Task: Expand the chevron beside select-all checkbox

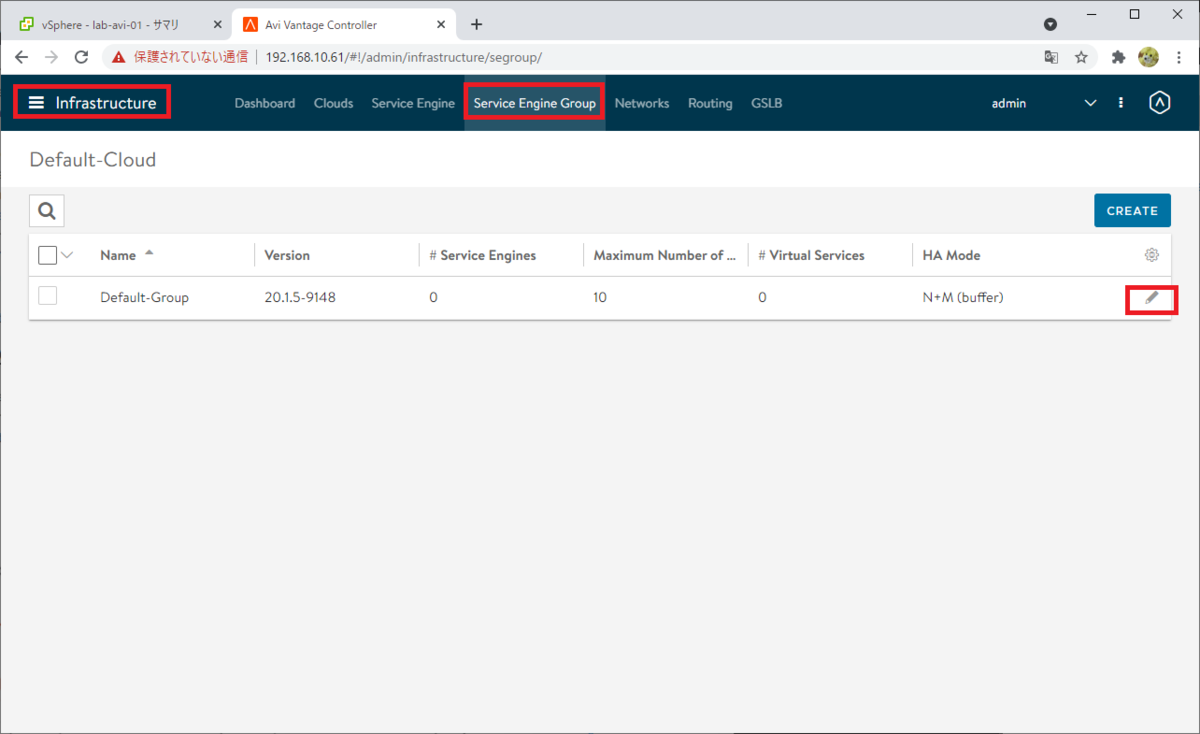Action: click(x=67, y=255)
